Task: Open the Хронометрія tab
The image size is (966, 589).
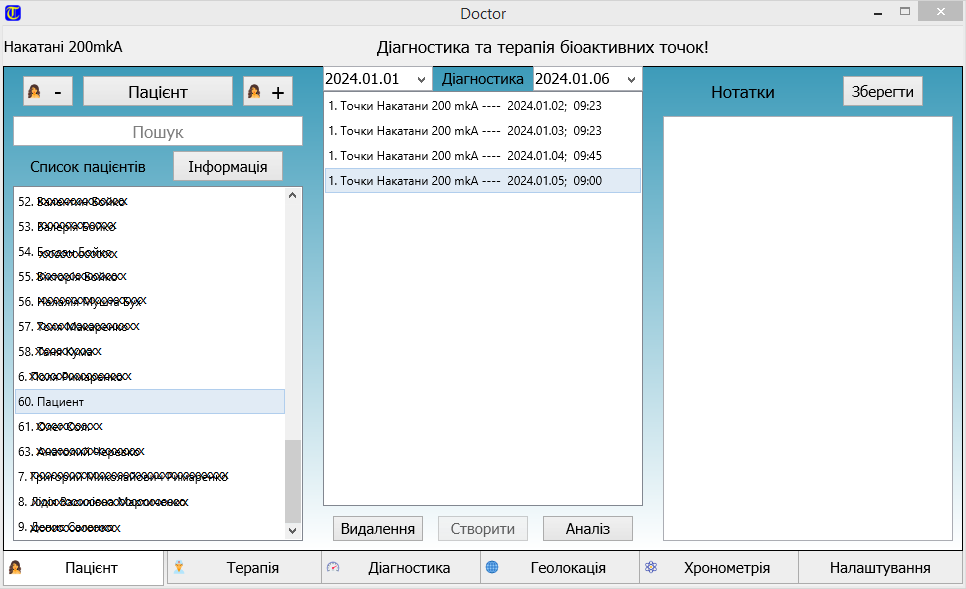Action: 718,568
